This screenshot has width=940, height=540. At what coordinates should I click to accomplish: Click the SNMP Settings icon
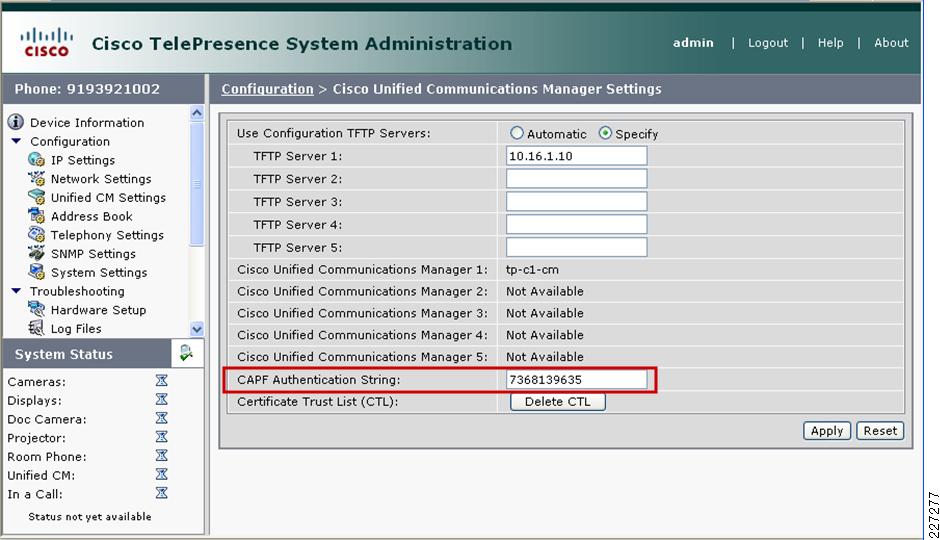coord(36,254)
